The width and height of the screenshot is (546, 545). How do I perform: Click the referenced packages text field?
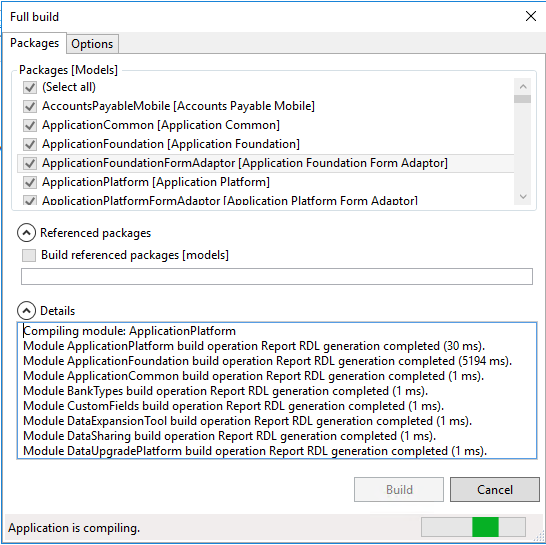point(277,277)
